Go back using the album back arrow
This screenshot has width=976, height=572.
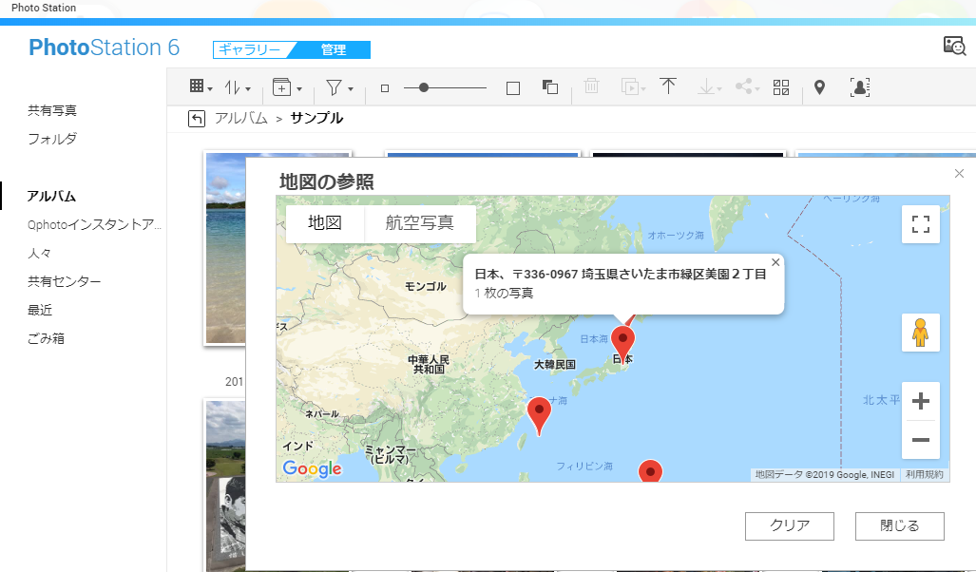(x=197, y=119)
